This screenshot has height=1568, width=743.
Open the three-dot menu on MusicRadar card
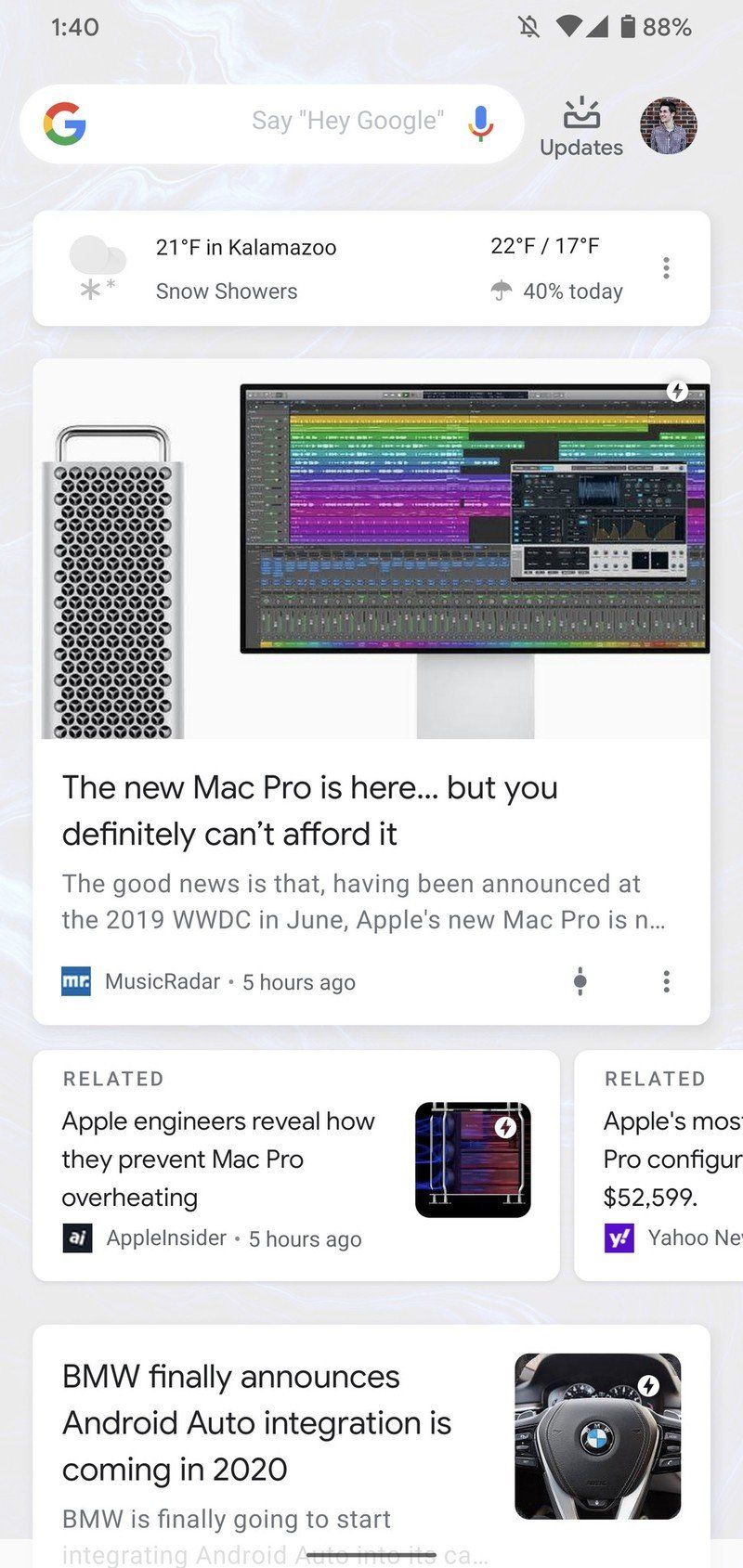click(666, 981)
